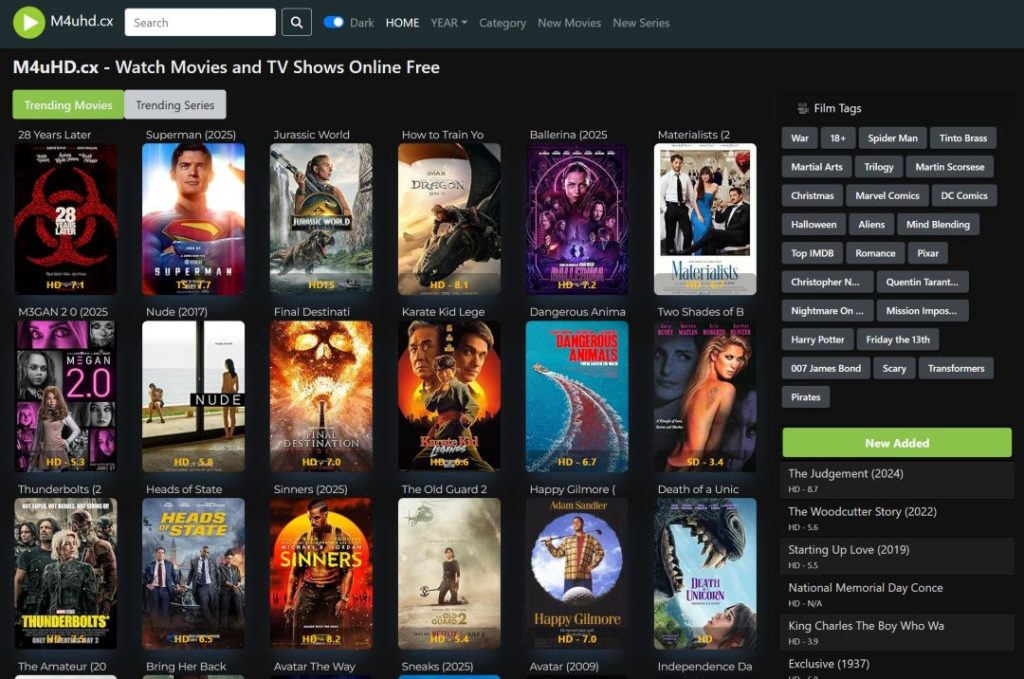Click the Tinto Brass film tag
Image resolution: width=1024 pixels, height=679 pixels.
pos(963,138)
